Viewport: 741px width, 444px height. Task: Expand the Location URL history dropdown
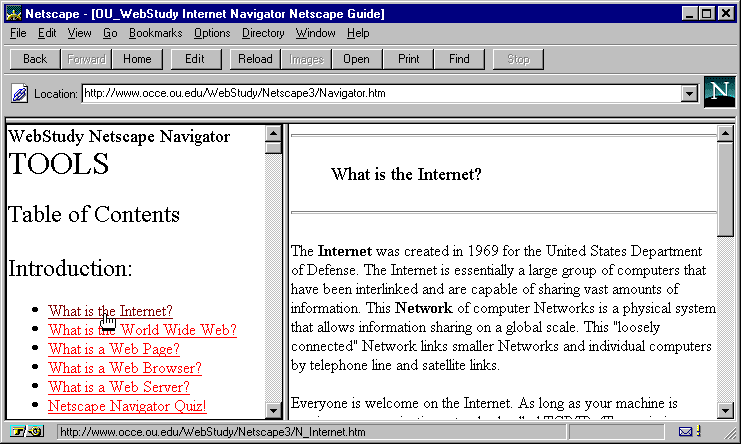pyautogui.click(x=688, y=93)
